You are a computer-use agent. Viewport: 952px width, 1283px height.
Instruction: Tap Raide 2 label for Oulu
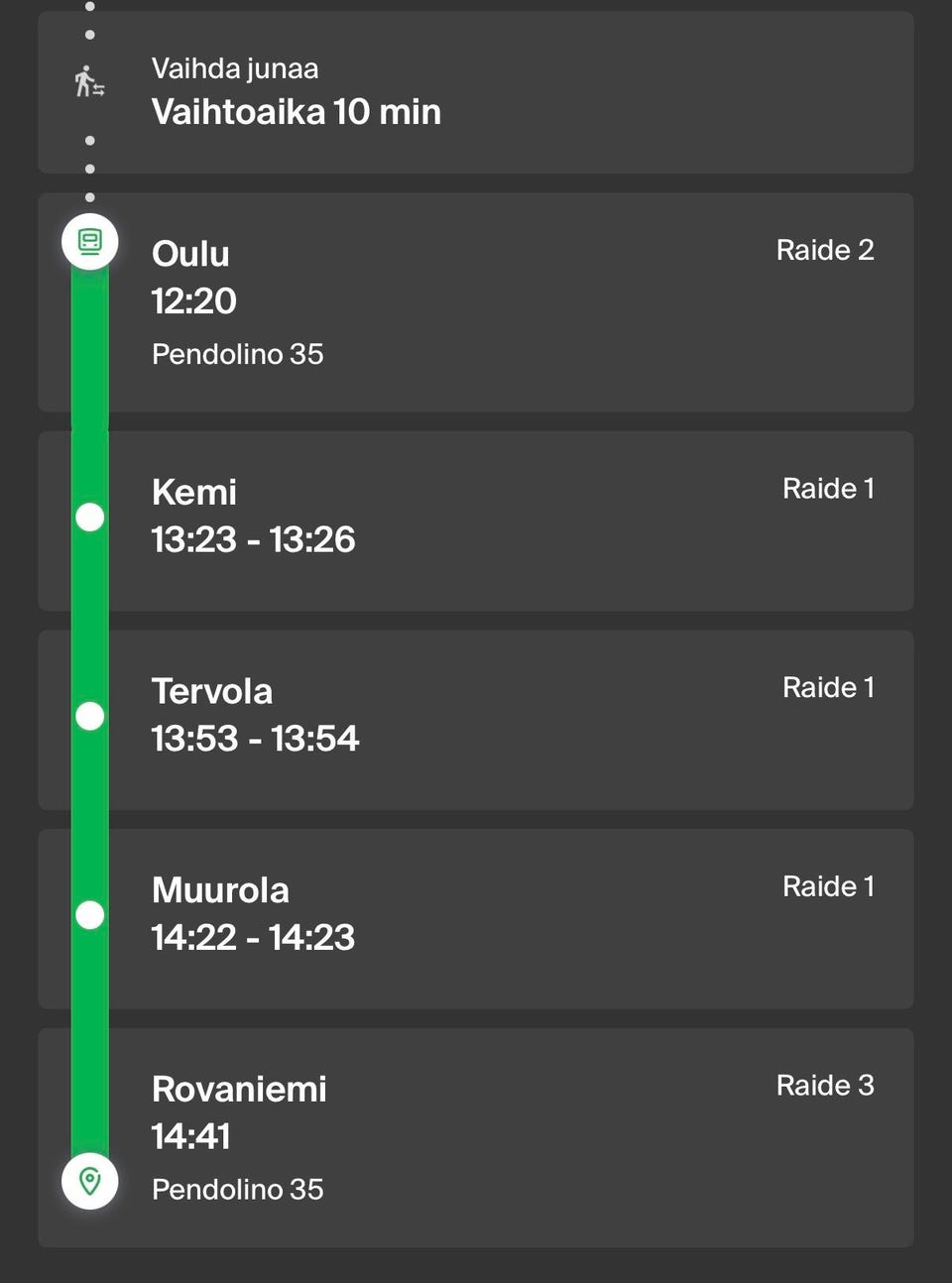coord(825,250)
